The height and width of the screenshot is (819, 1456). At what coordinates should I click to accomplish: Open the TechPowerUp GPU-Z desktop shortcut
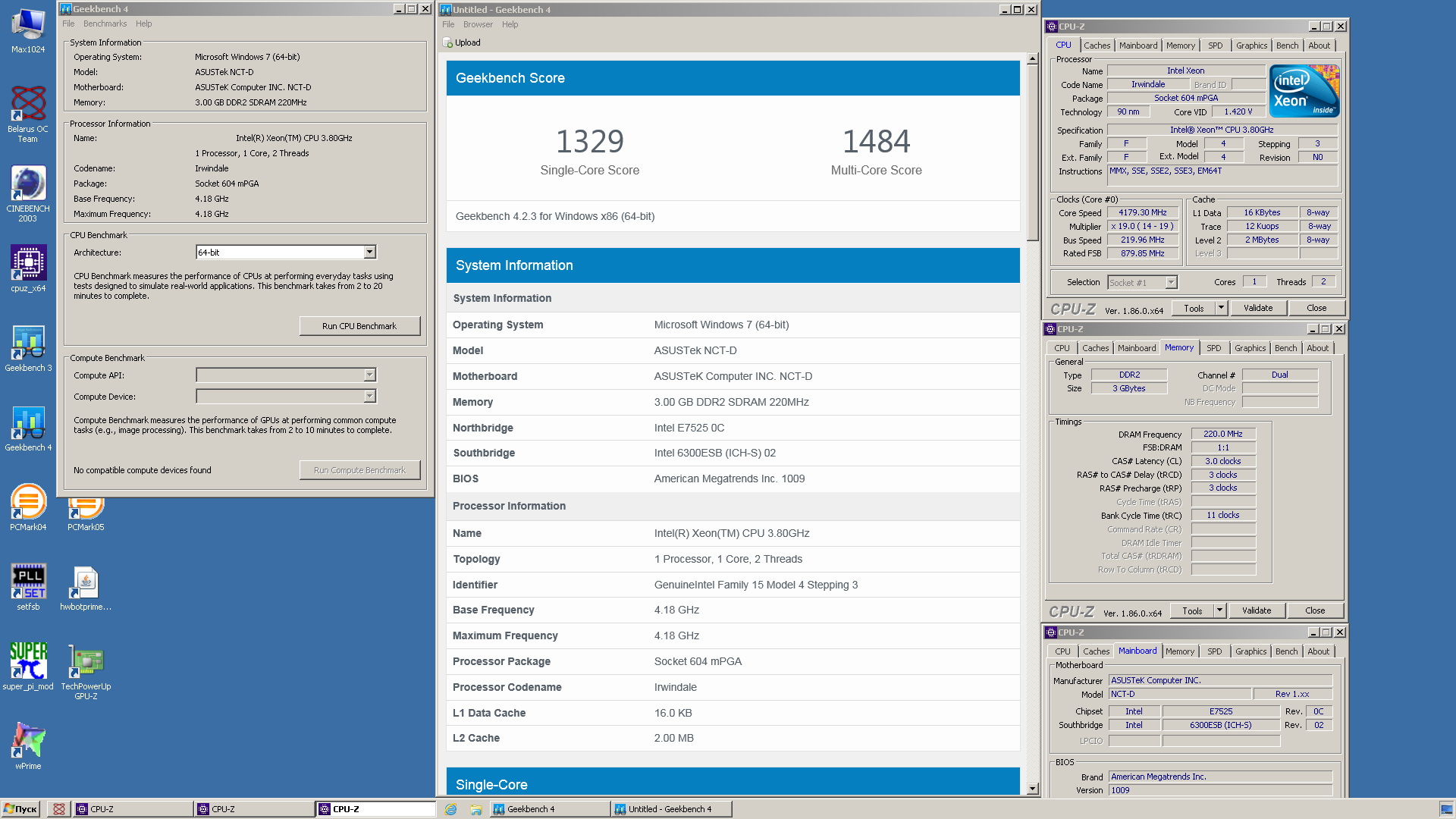[86, 671]
